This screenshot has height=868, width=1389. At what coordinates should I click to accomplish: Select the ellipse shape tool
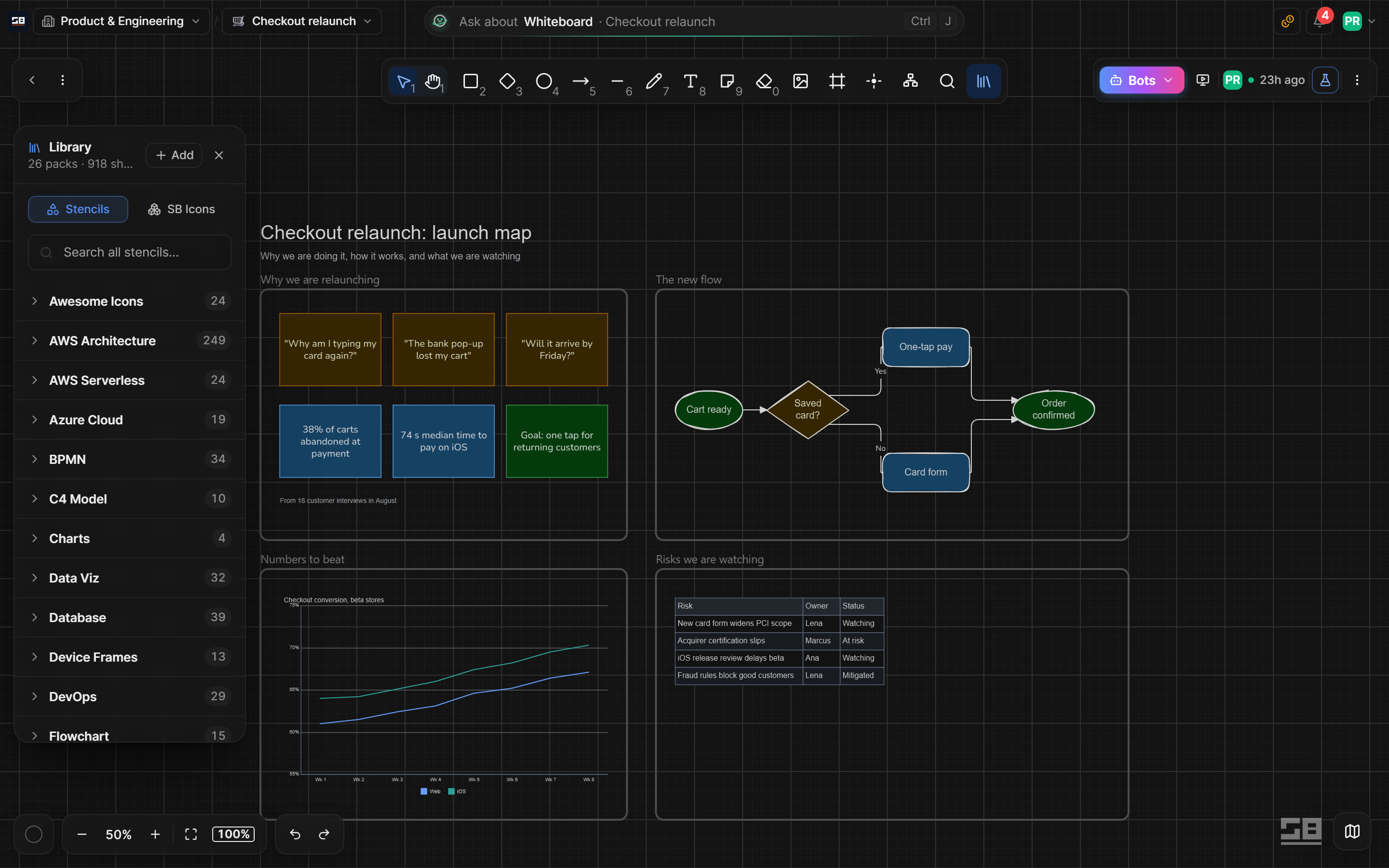point(544,81)
